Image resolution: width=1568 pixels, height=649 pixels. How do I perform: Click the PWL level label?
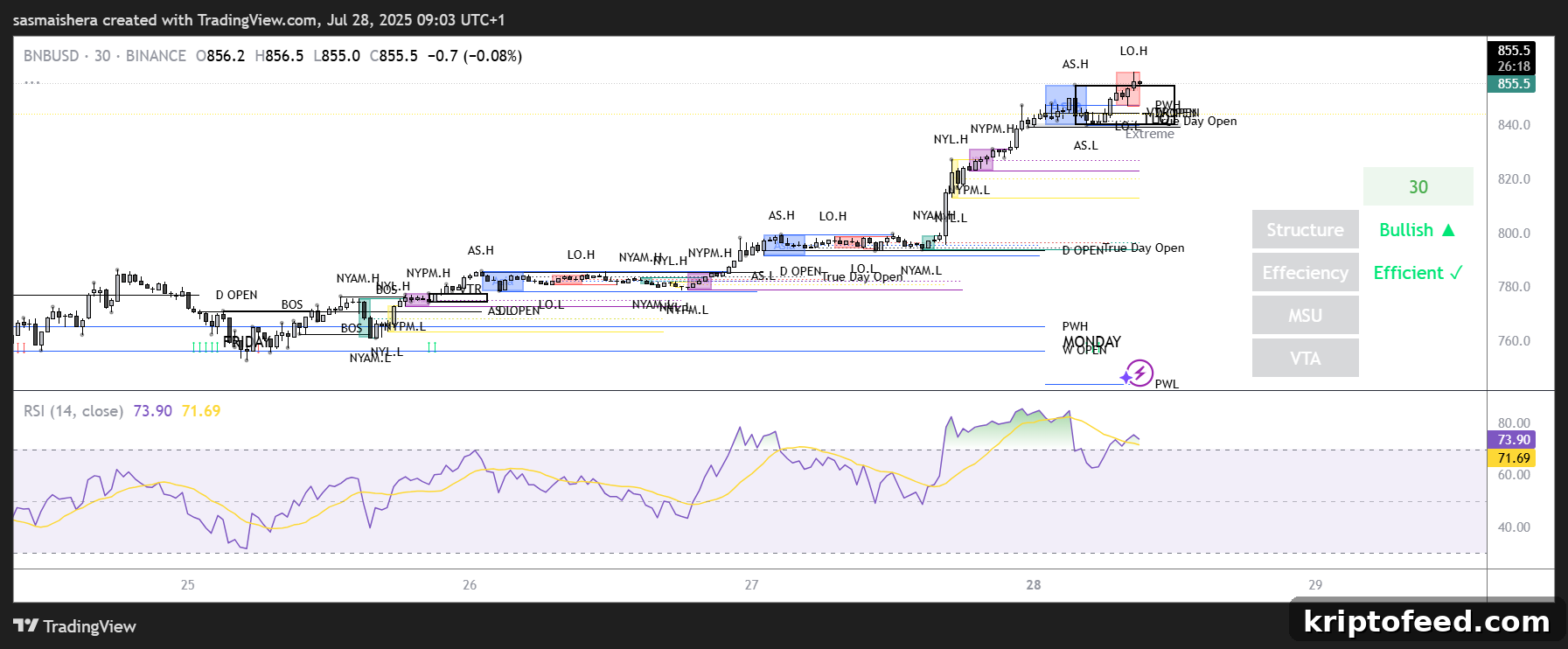(x=1167, y=384)
